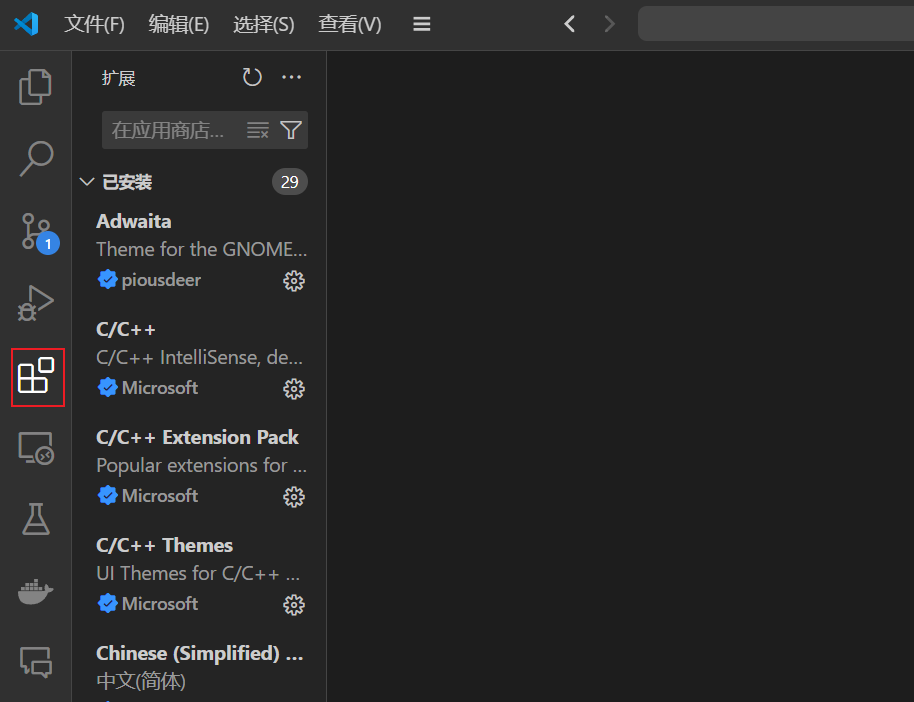914x702 pixels.
Task: Click the 中文(简体) description text
Action: 141,681
